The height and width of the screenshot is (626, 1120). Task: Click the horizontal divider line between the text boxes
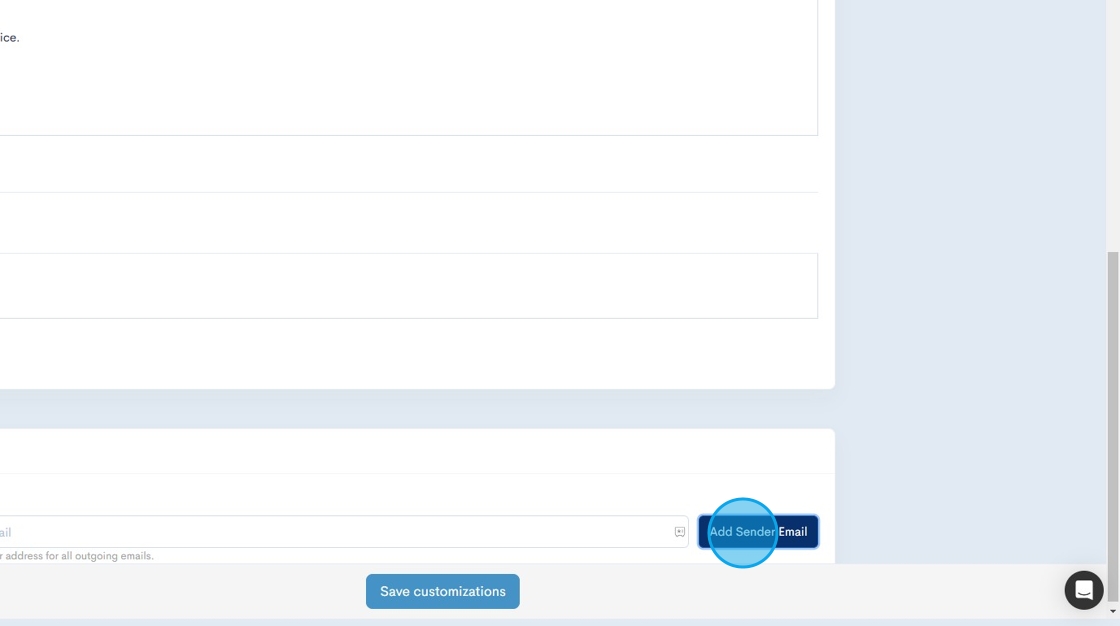click(400, 192)
